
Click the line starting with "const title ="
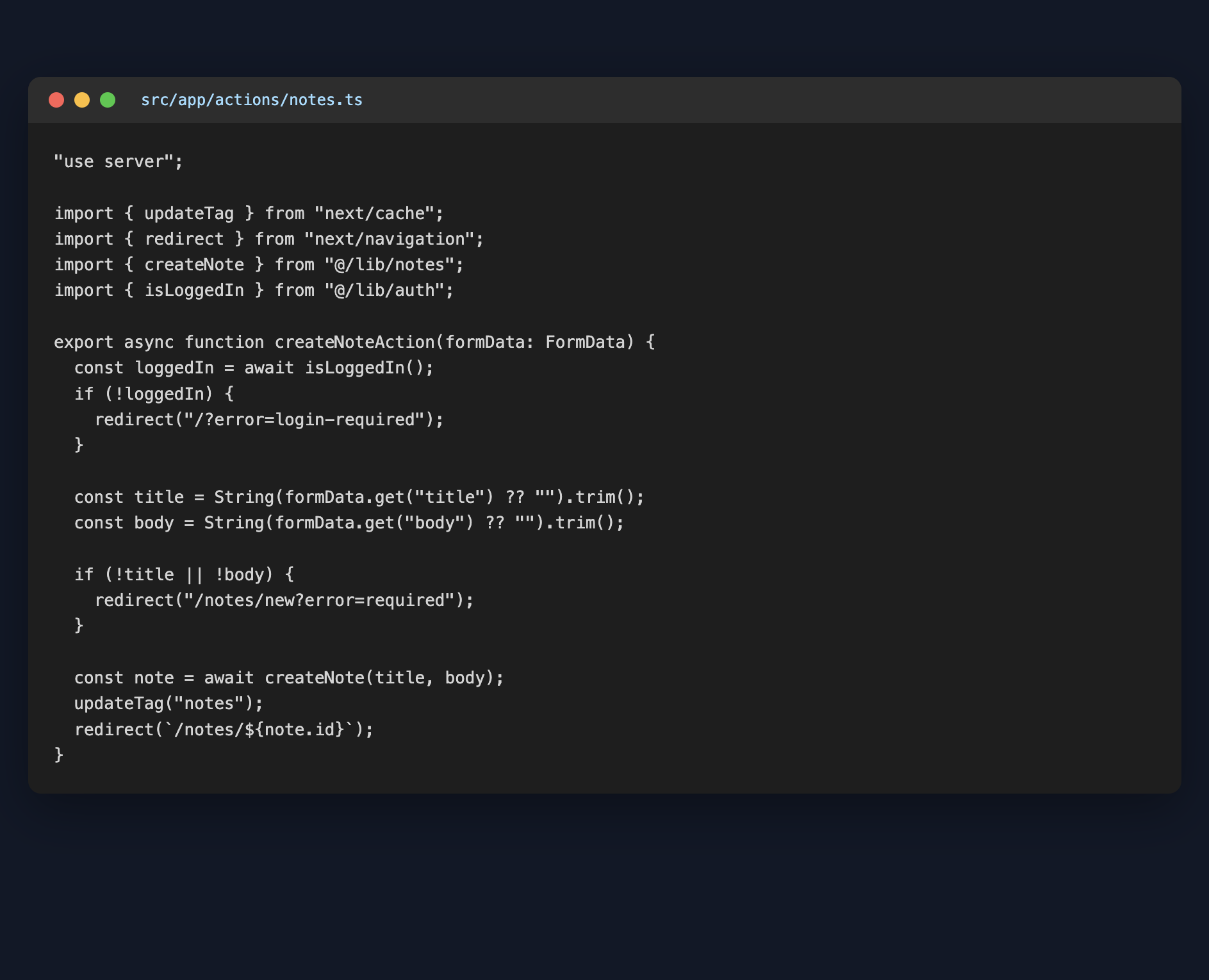(359, 497)
